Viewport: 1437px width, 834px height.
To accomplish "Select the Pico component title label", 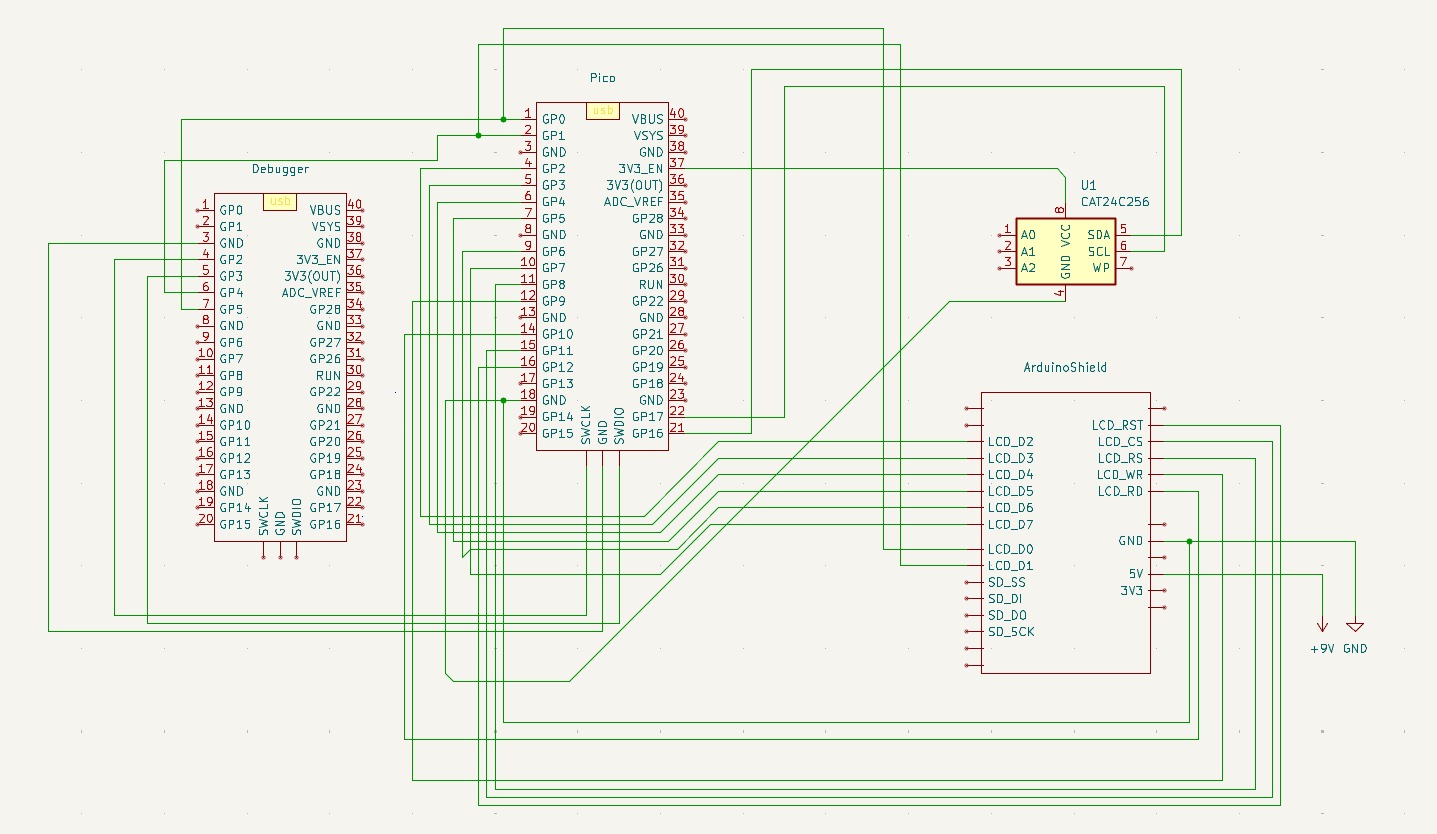I will 603,77.
